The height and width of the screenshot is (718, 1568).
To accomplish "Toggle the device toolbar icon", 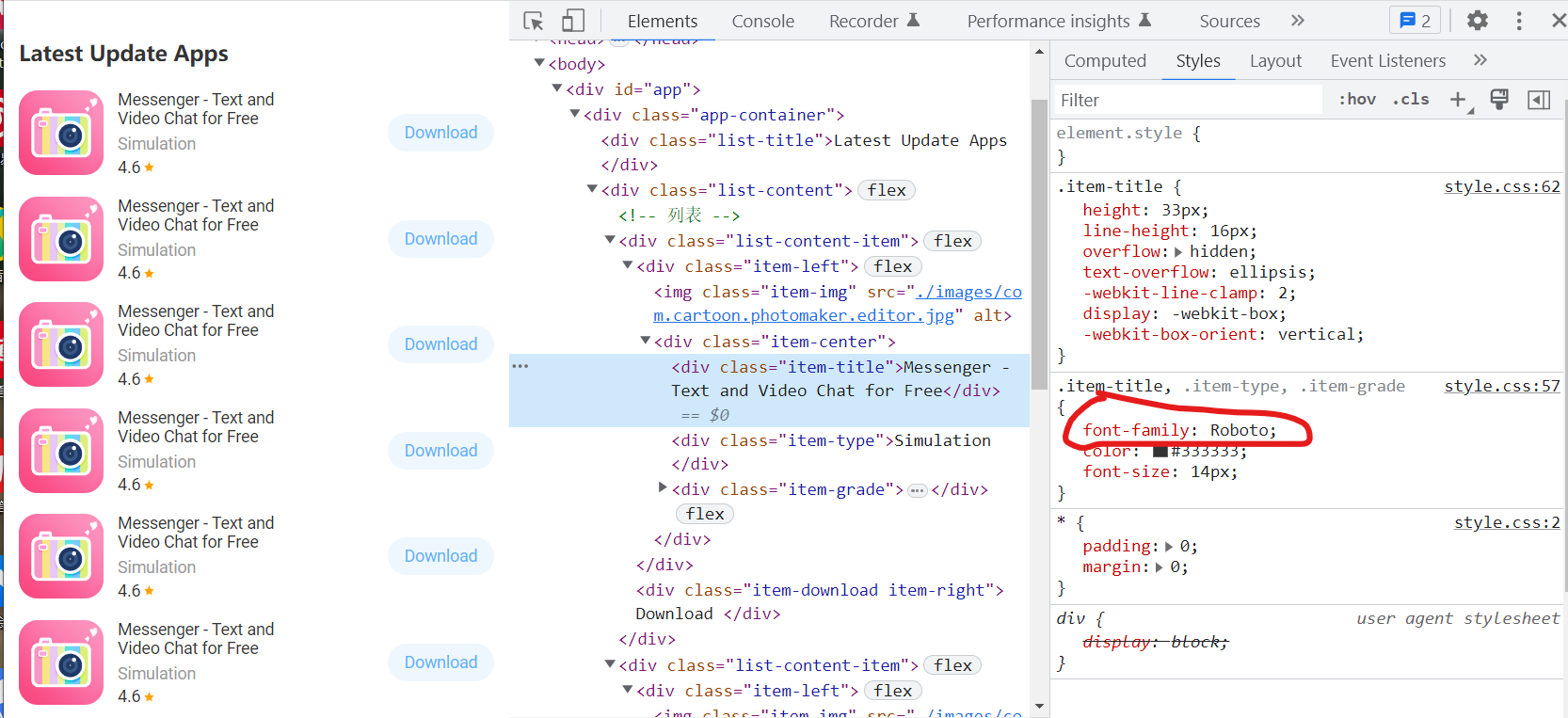I will click(x=573, y=21).
